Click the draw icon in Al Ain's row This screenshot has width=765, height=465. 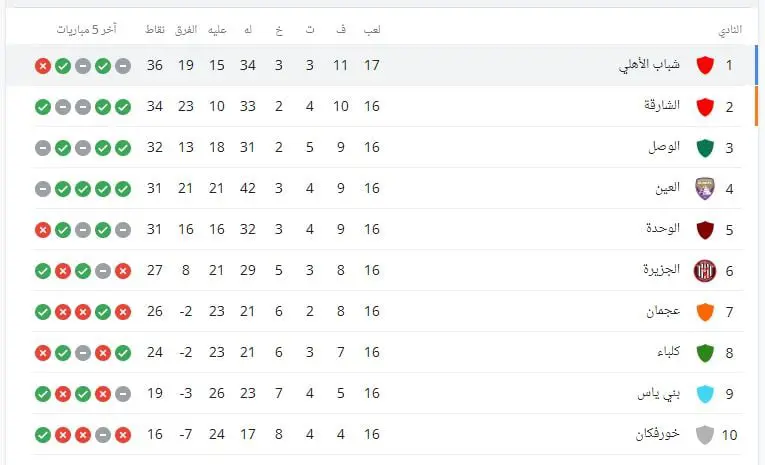coord(43,189)
